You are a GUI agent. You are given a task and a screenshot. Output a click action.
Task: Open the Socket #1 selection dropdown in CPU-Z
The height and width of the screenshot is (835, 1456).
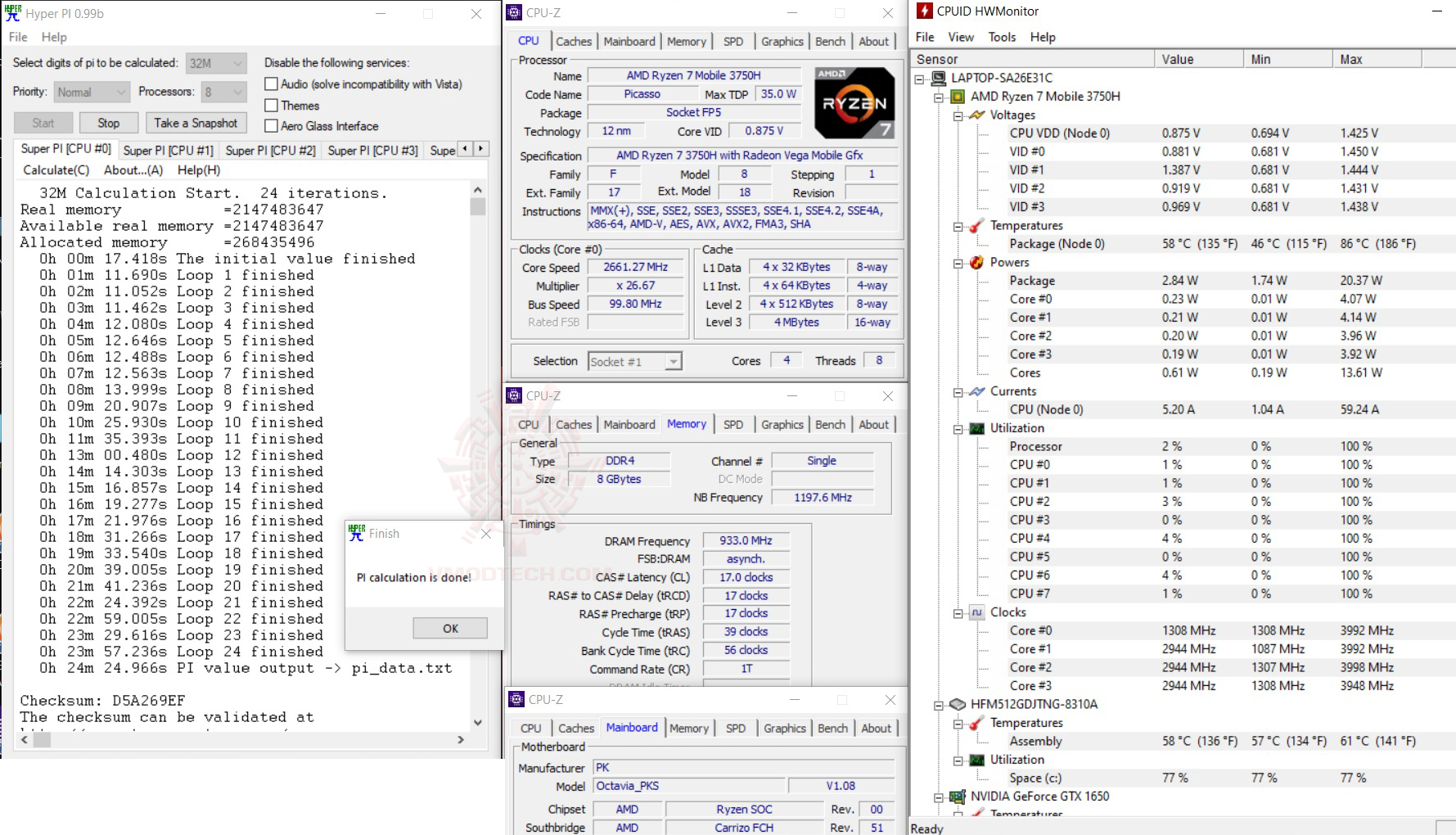coord(635,361)
